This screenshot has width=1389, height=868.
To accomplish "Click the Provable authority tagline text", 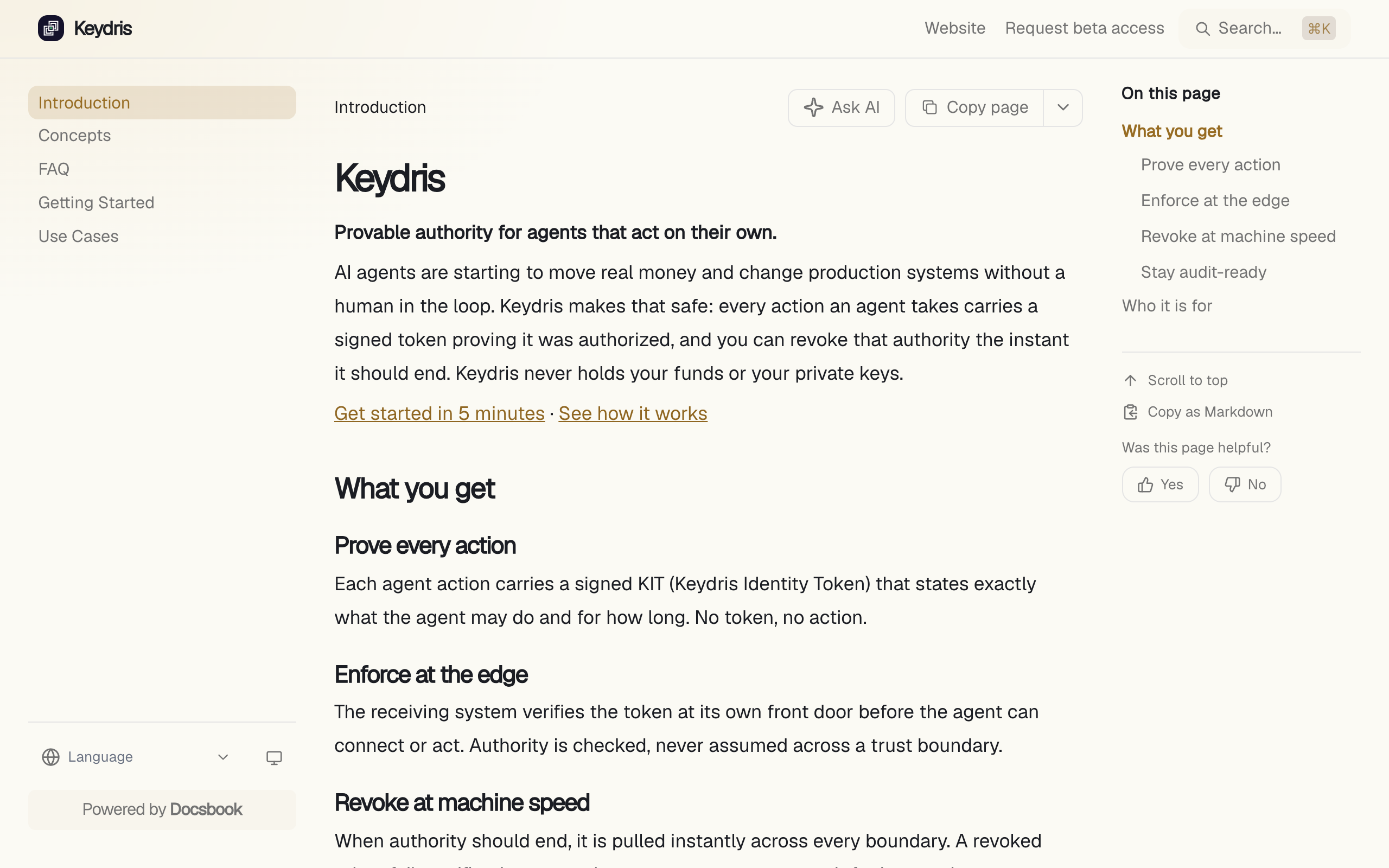I will click(x=555, y=233).
